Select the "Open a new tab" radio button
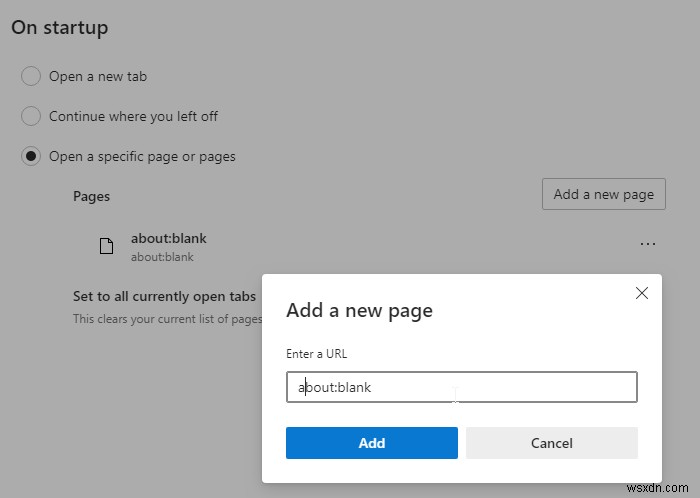700x498 pixels. [31, 76]
